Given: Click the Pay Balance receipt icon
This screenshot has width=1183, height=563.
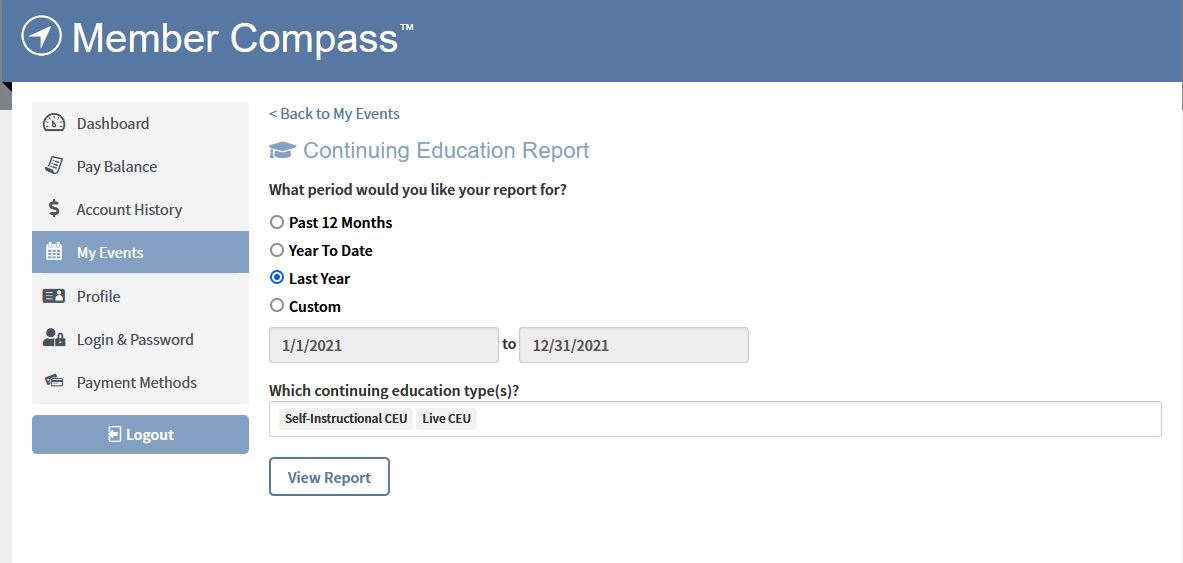Looking at the screenshot, I should click(54, 166).
